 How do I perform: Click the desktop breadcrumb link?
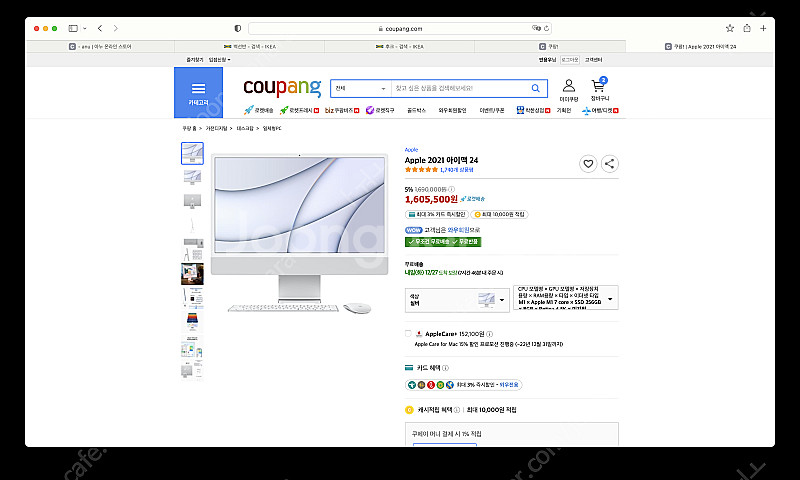click(245, 129)
